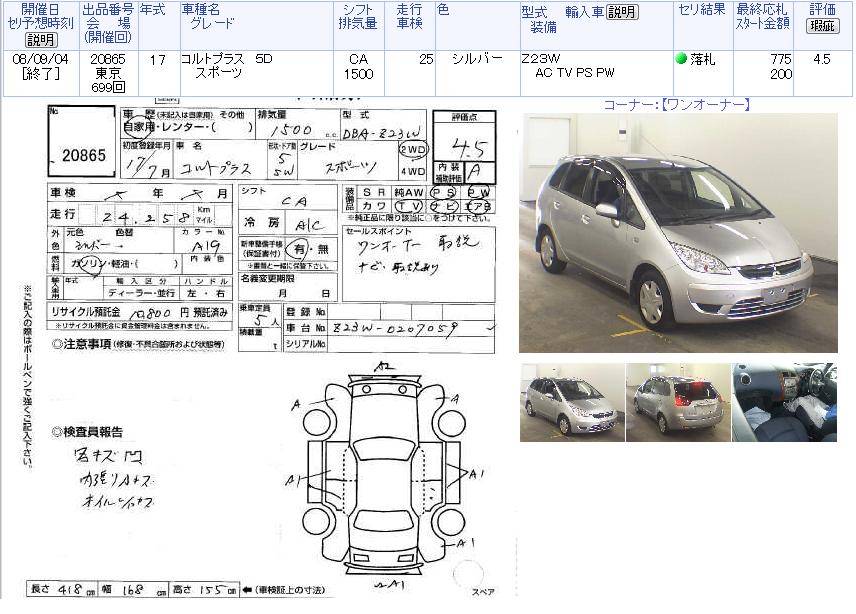Click the mileage value 25

(426, 59)
